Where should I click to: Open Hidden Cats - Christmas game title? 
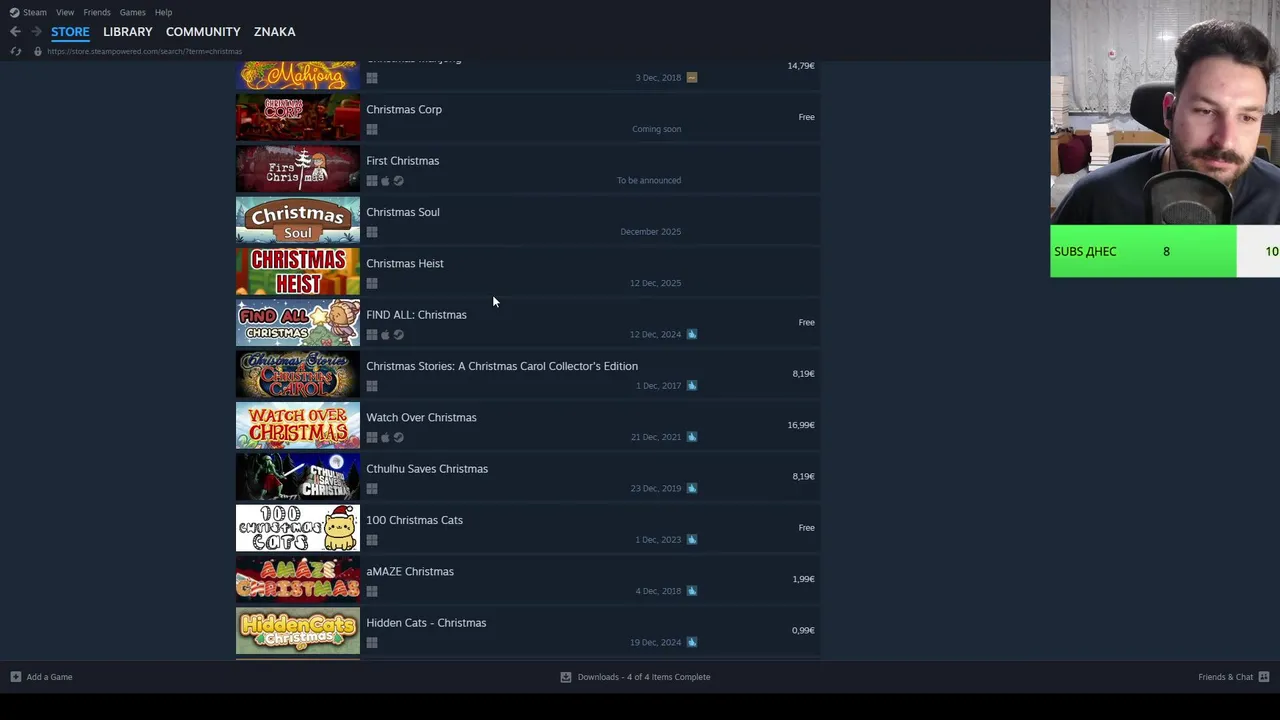pos(426,623)
